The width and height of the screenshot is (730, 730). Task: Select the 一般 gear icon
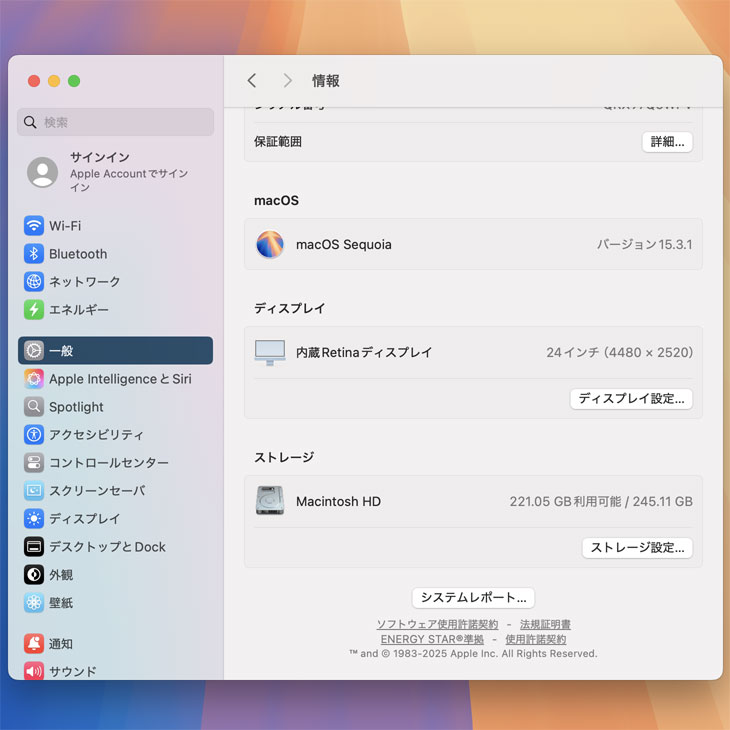coord(34,351)
